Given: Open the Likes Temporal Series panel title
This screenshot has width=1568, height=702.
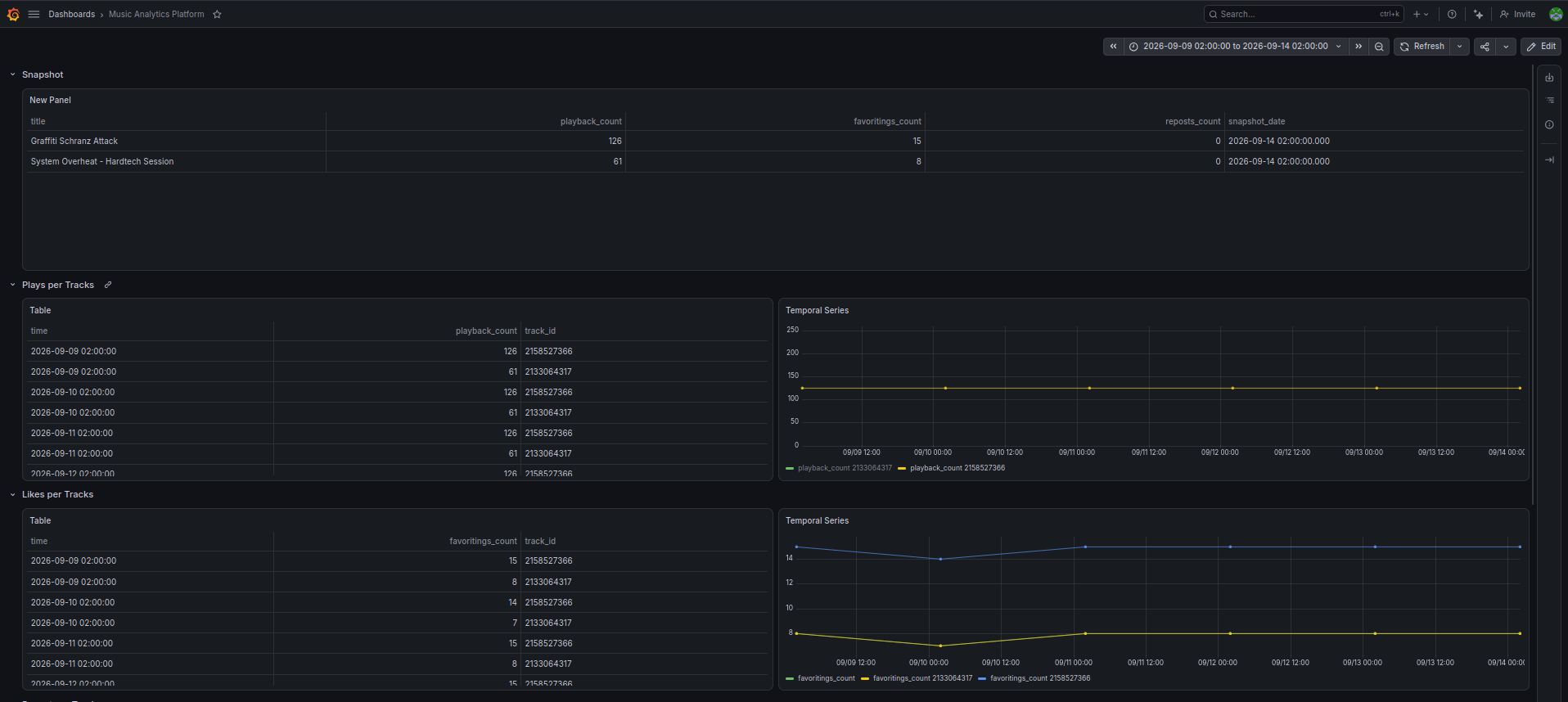Looking at the screenshot, I should [817, 520].
